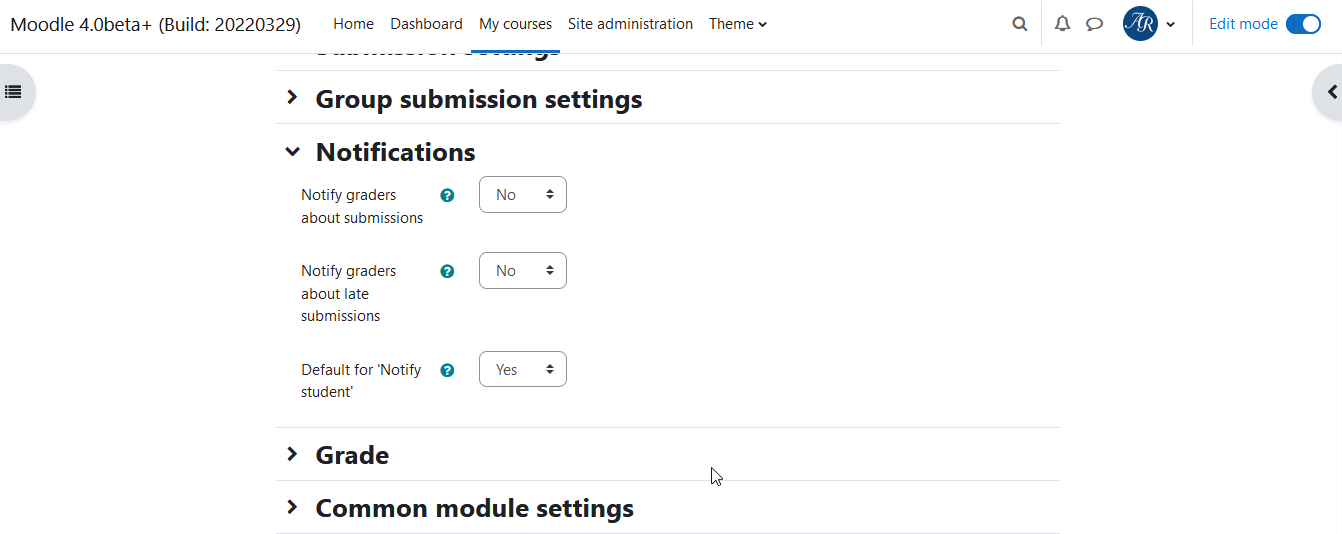This screenshot has width=1342, height=534.
Task: Click the user avatar in the header
Action: point(1140,24)
